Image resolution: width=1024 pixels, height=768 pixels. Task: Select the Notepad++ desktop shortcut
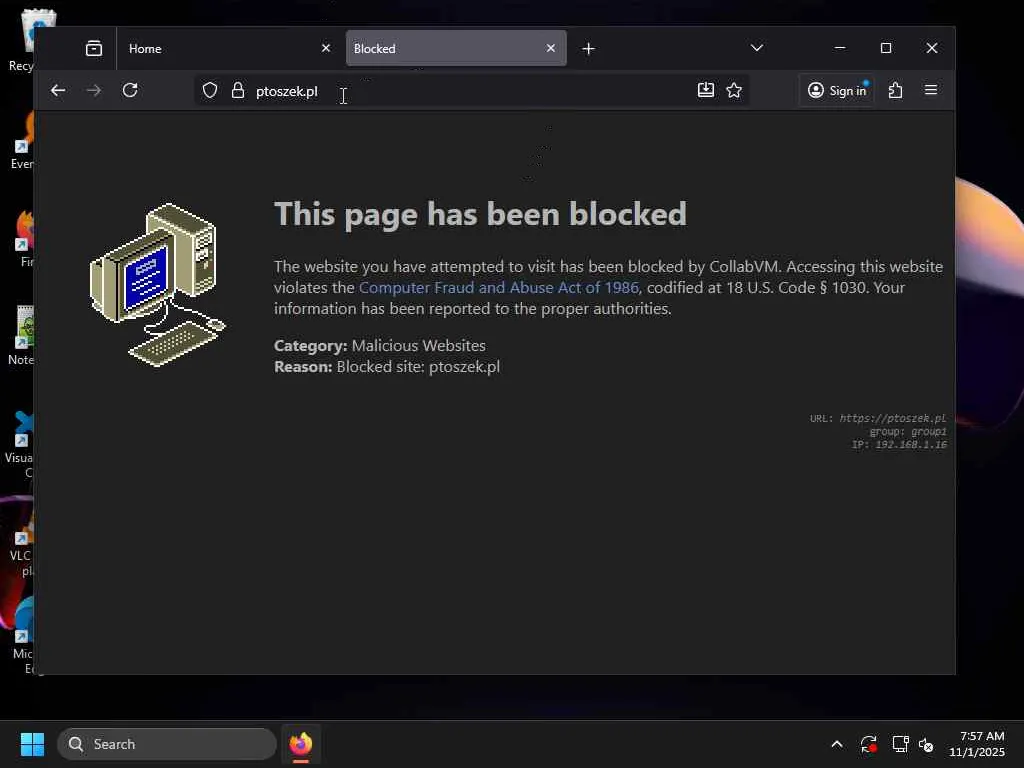pyautogui.click(x=22, y=335)
